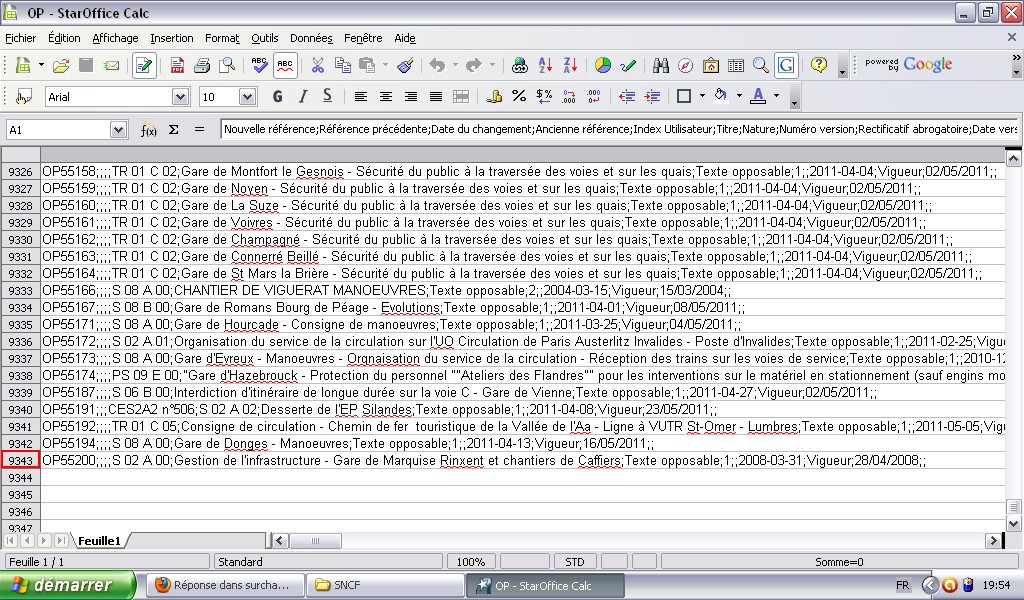This screenshot has height=600, width=1024.
Task: Open the Arial font name dropdown
Action: (x=180, y=97)
